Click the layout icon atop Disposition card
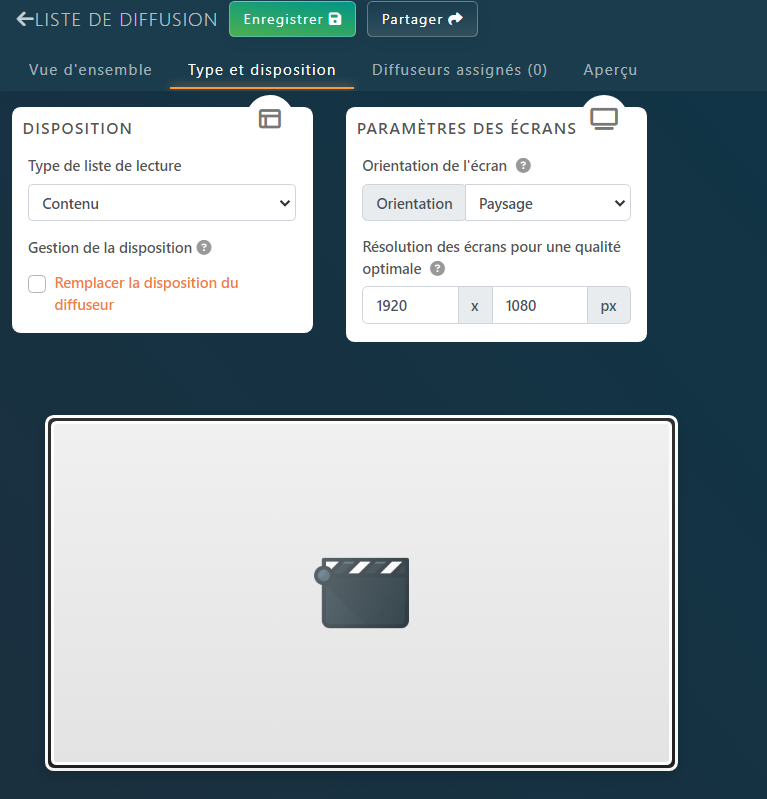Viewport: 767px width, 799px height. point(269,119)
